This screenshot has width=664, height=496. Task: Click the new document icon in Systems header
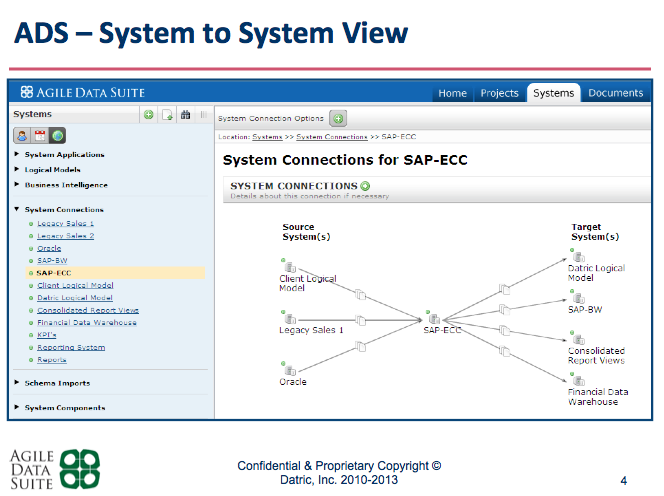point(167,114)
